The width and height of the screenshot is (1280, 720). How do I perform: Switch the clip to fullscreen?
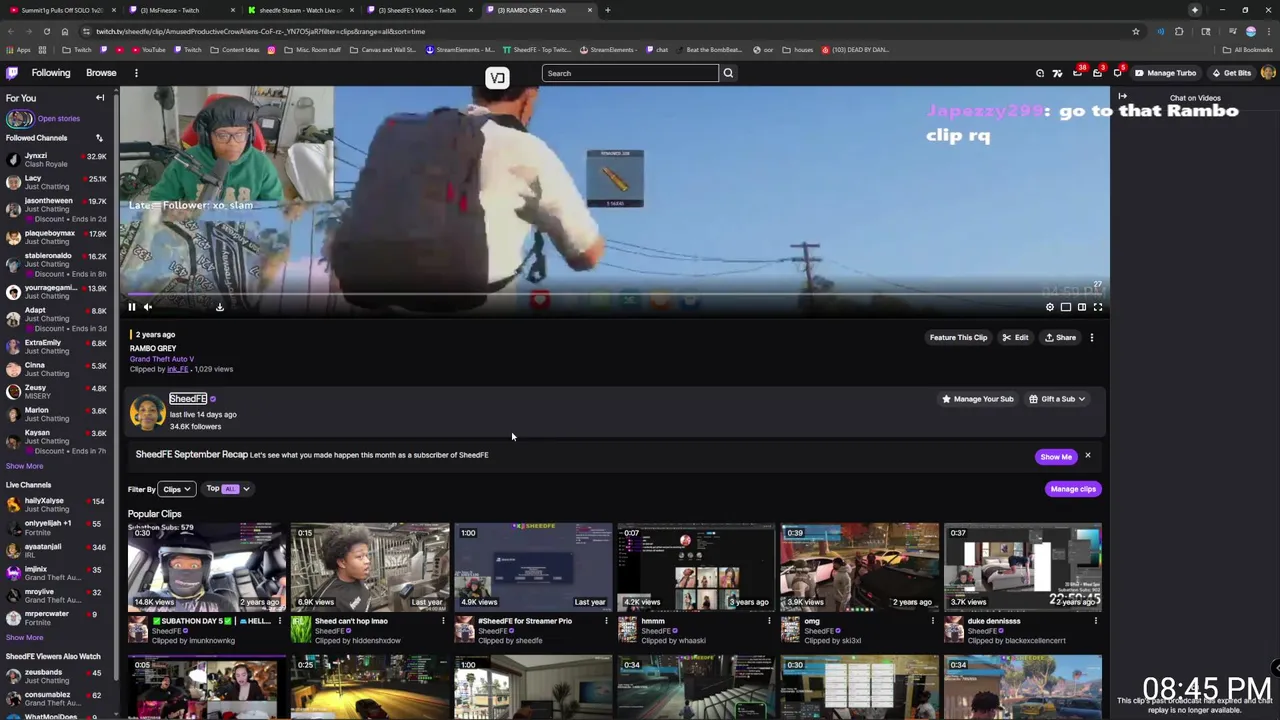pos(1098,307)
